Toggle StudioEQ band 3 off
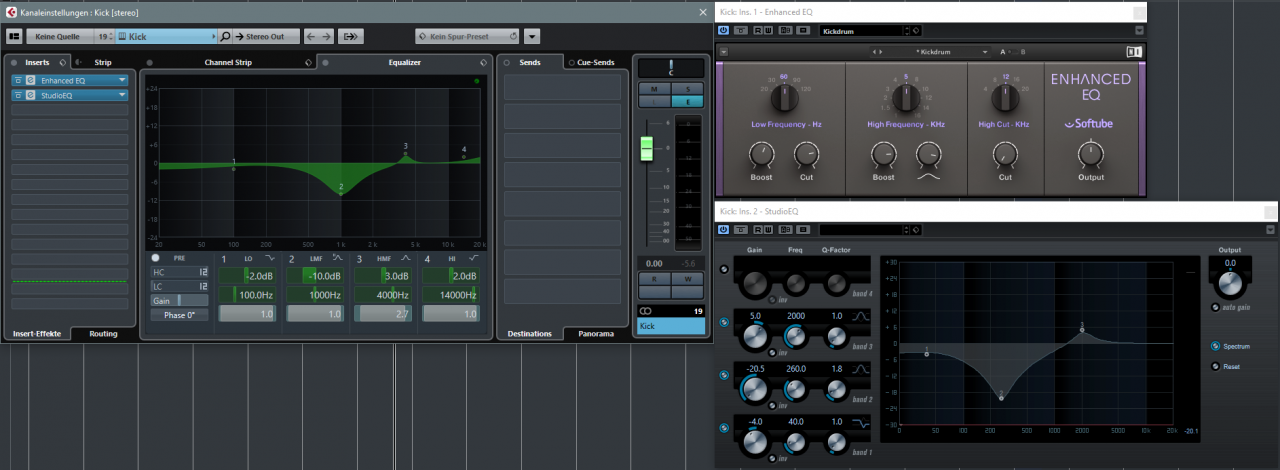The width and height of the screenshot is (1280, 470). 725,323
